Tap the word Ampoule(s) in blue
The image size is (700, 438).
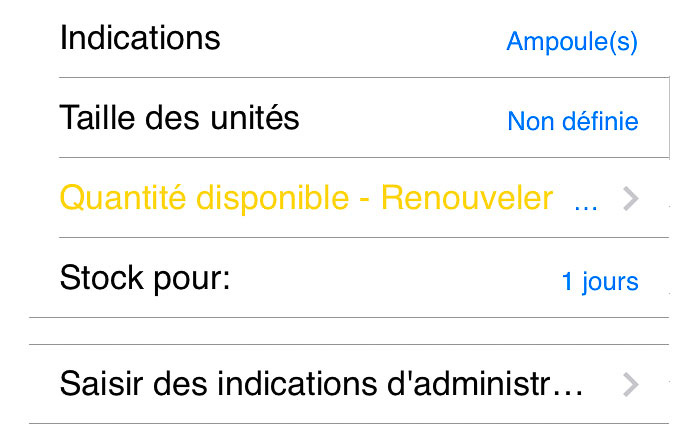click(572, 42)
